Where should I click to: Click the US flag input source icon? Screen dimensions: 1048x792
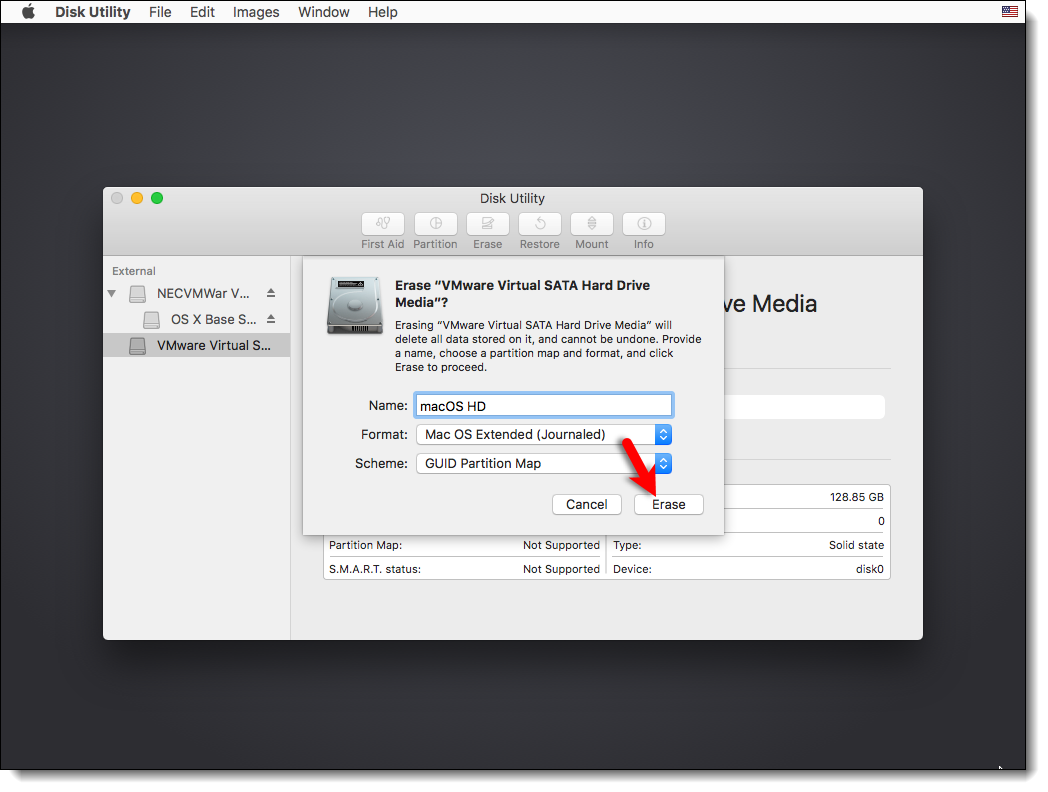click(x=1010, y=11)
